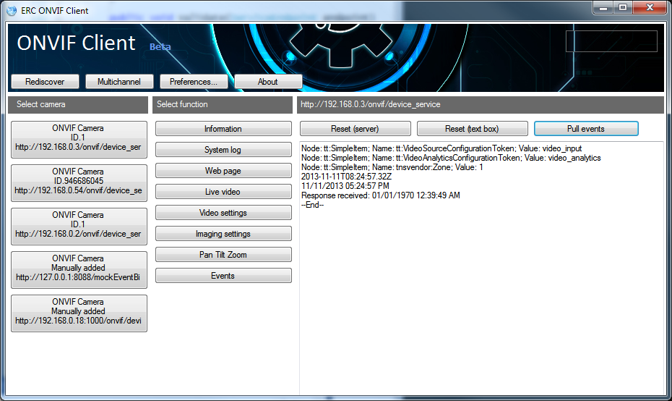The width and height of the screenshot is (672, 401).
Task: Click the line with Value: video_analytics
Action: click(451, 158)
